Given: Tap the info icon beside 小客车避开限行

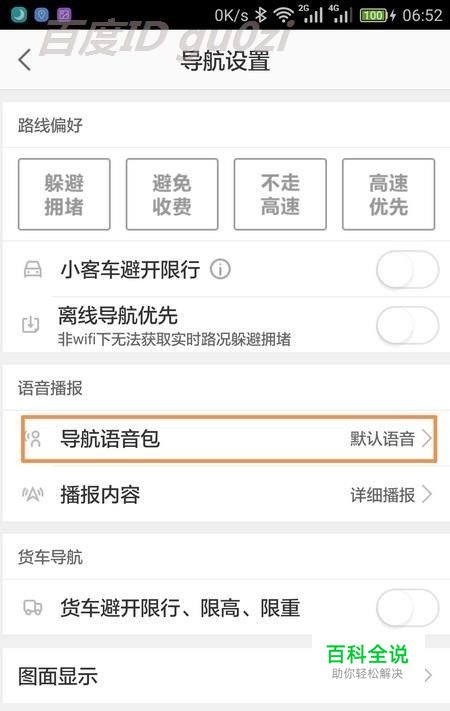Looking at the screenshot, I should (x=220, y=269).
